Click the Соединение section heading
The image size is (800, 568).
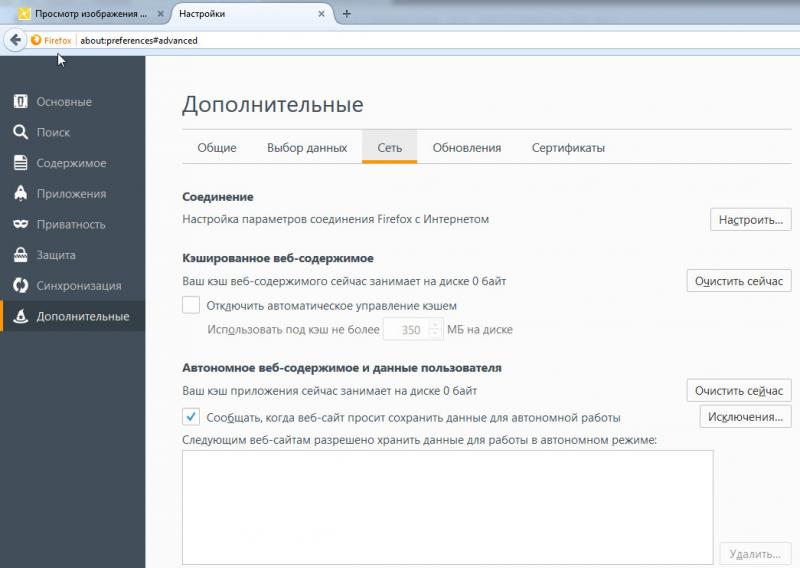click(218, 196)
